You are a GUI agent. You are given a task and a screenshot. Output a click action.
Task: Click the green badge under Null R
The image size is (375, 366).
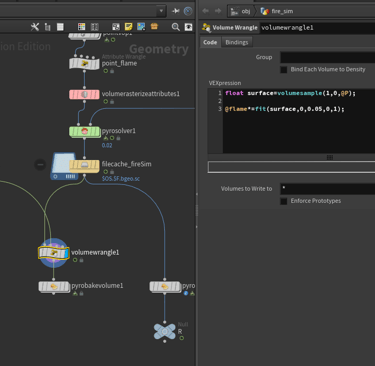click(x=182, y=338)
